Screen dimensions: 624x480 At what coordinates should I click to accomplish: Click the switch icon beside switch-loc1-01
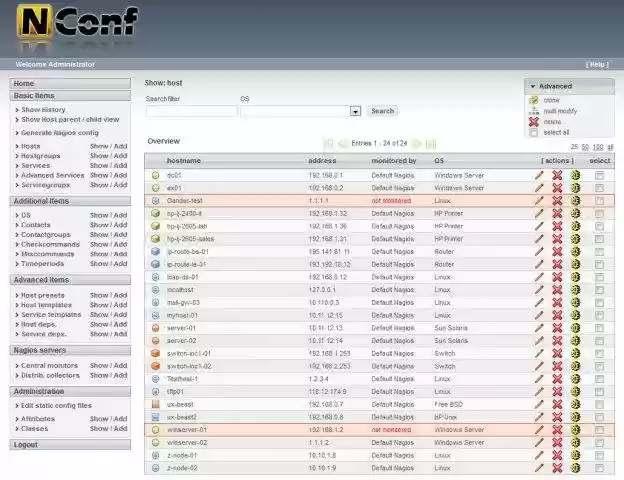156,353
